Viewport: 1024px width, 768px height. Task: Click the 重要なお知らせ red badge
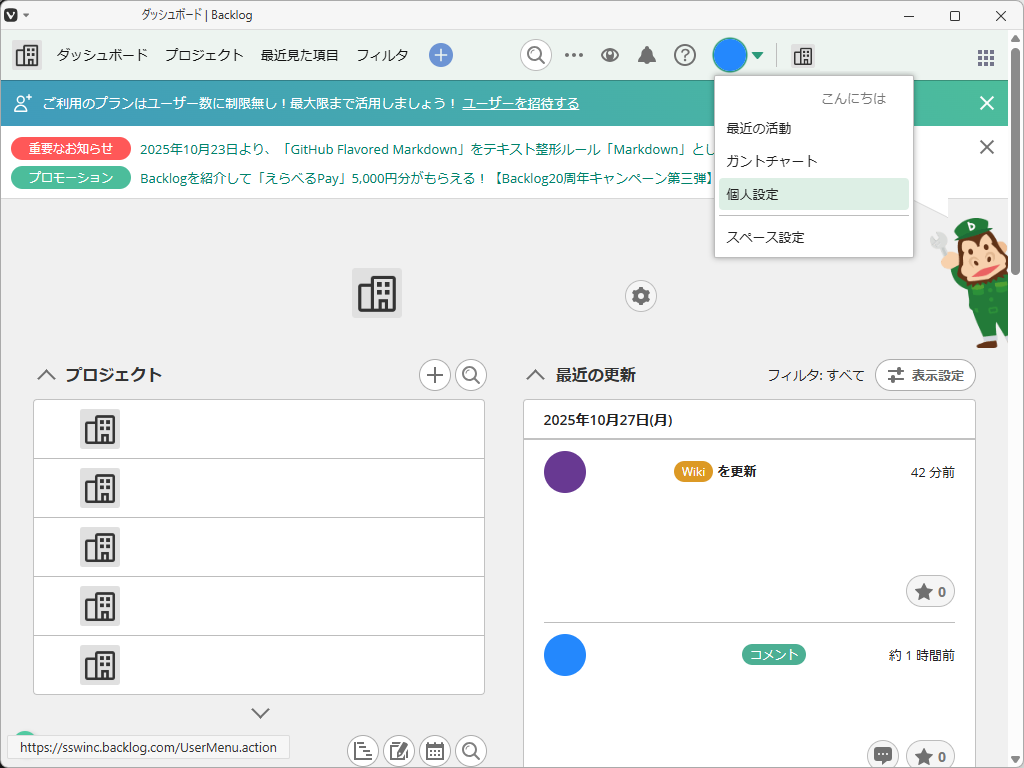click(71, 149)
